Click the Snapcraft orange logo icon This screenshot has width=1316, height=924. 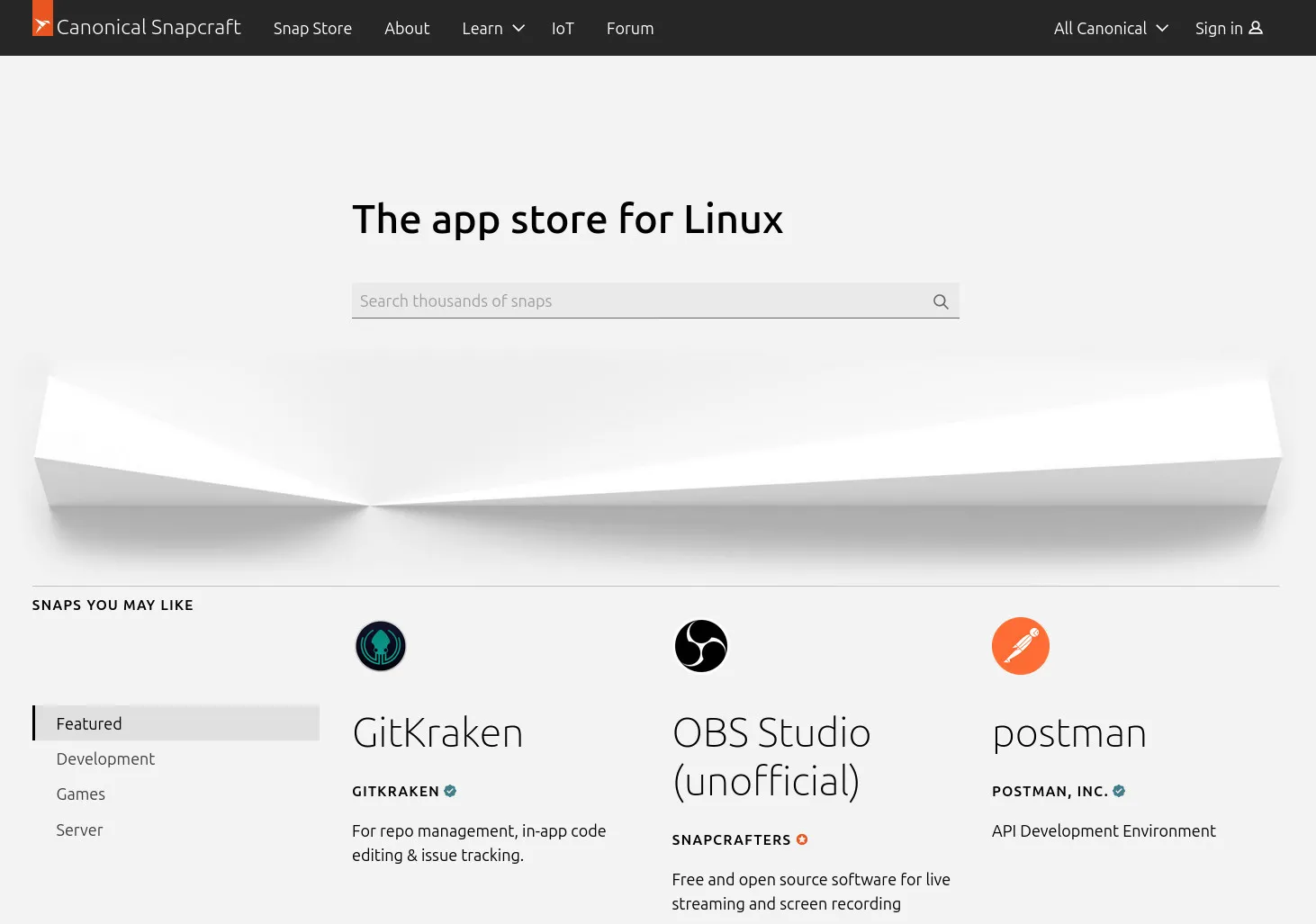coord(42,19)
